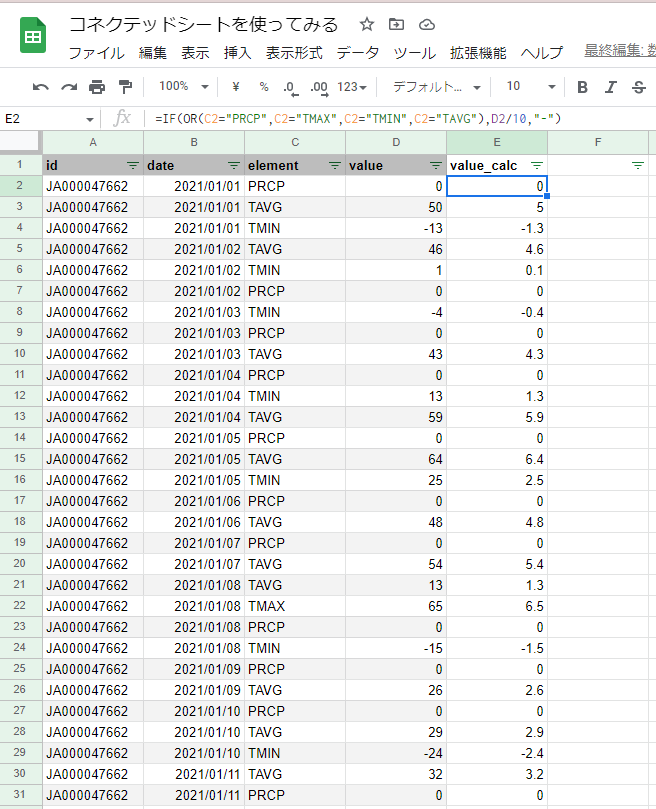This screenshot has width=656, height=809.
Task: Star this spreadsheet document
Action: 366,24
